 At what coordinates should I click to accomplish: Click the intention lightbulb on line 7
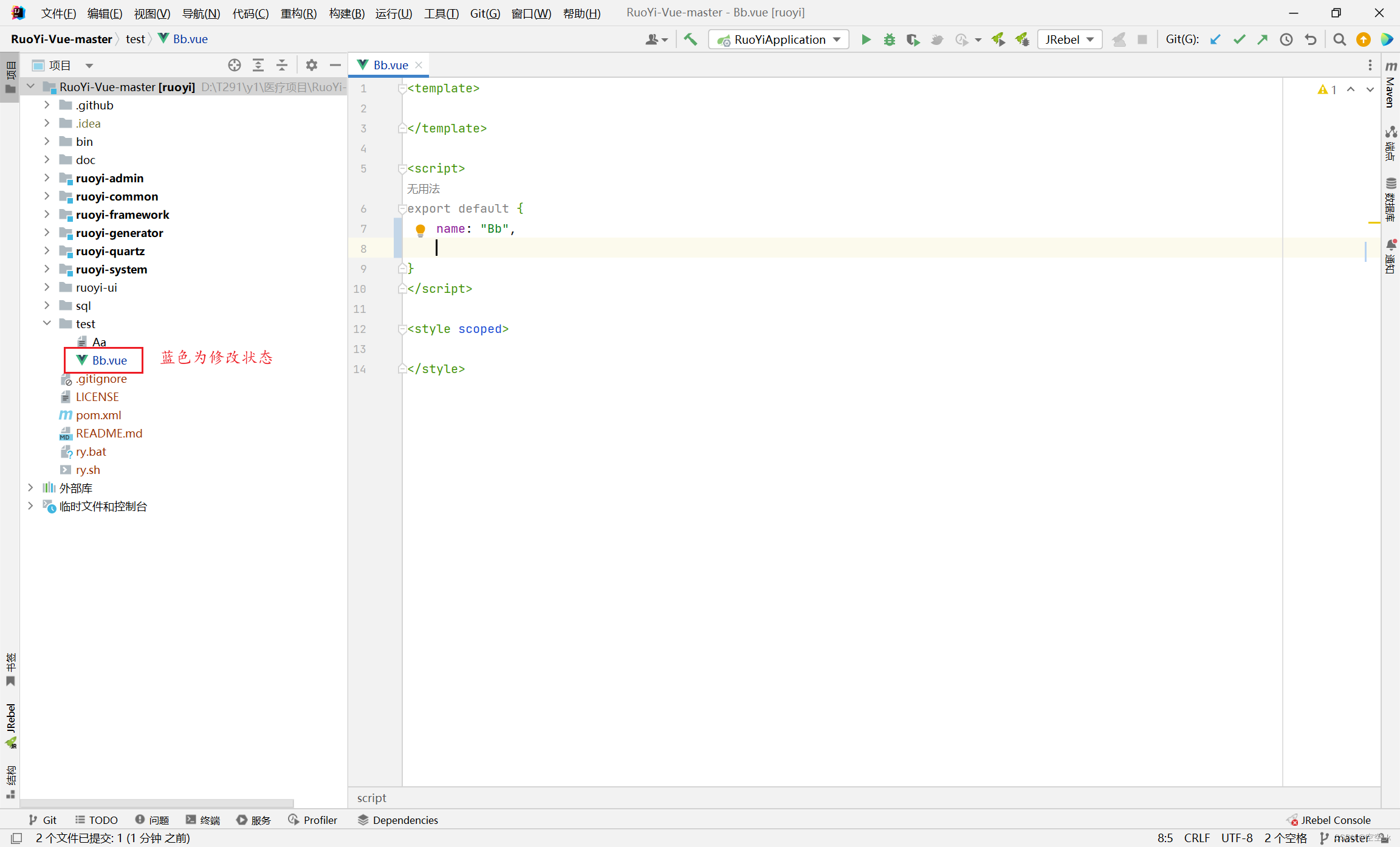[420, 230]
